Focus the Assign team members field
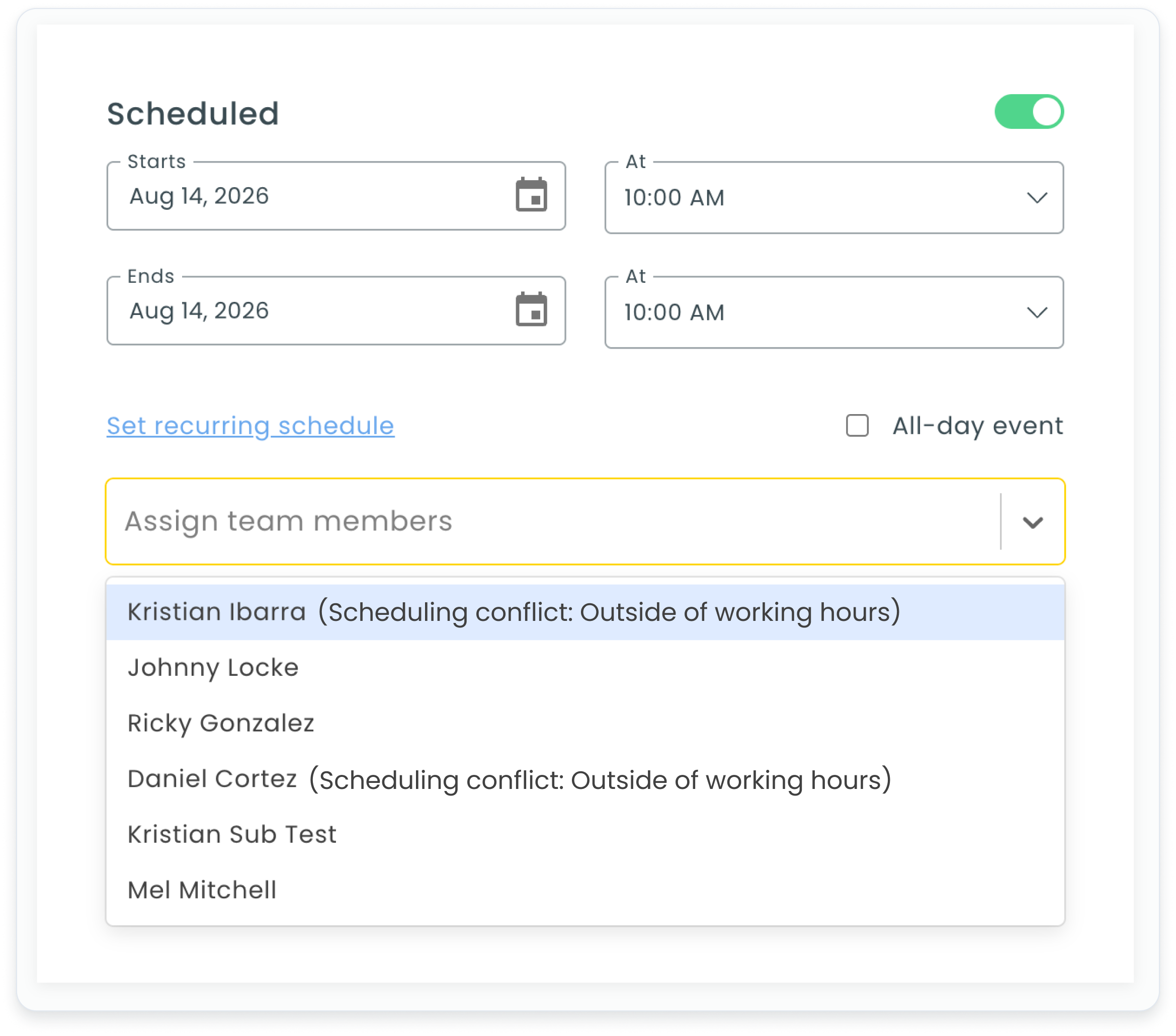Viewport: 1176px width, 1036px height. (552, 521)
